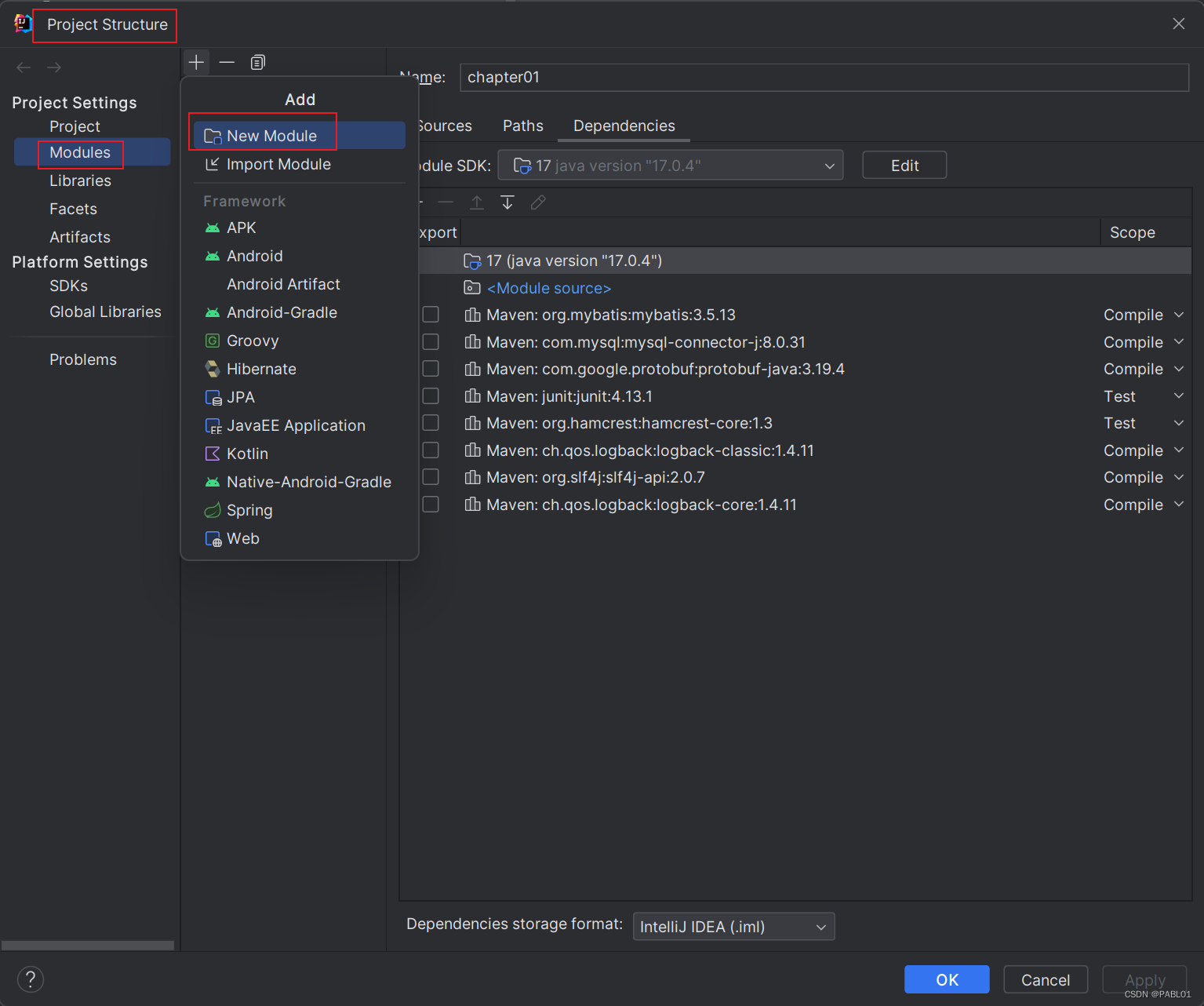Click the forward navigation arrow
The height and width of the screenshot is (1006, 1204).
[x=54, y=67]
